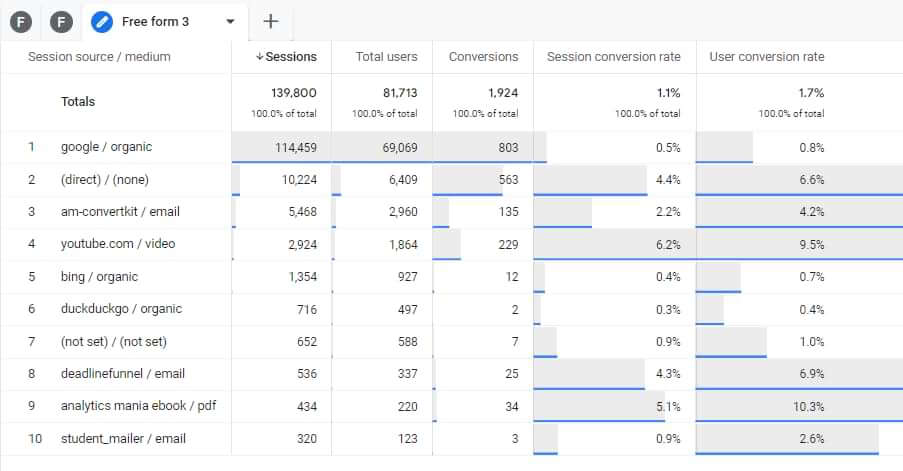The width and height of the screenshot is (903, 471).
Task: Select the Free form 3 tab label
Action: (155, 21)
